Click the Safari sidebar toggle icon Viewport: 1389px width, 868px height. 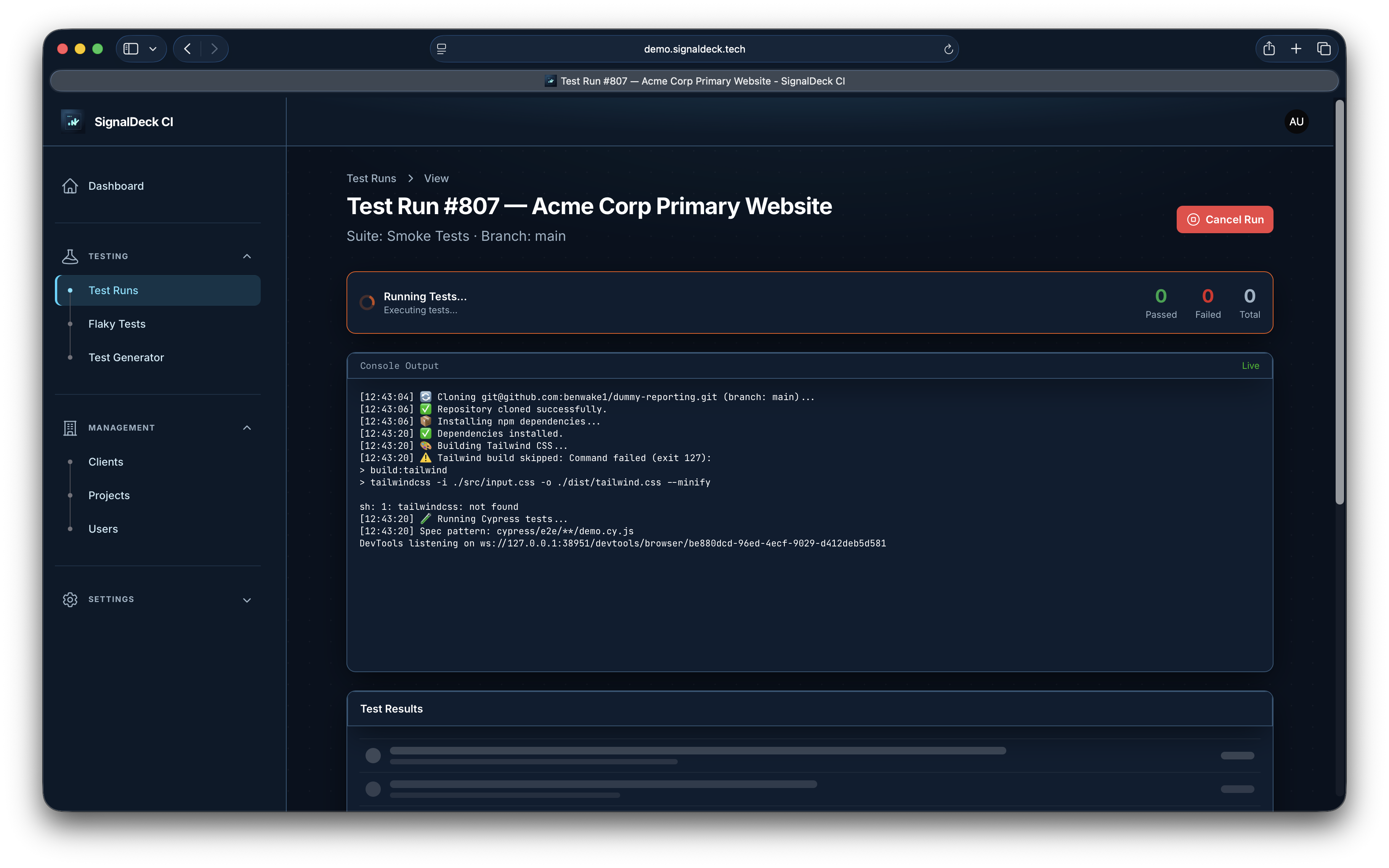(x=131, y=49)
